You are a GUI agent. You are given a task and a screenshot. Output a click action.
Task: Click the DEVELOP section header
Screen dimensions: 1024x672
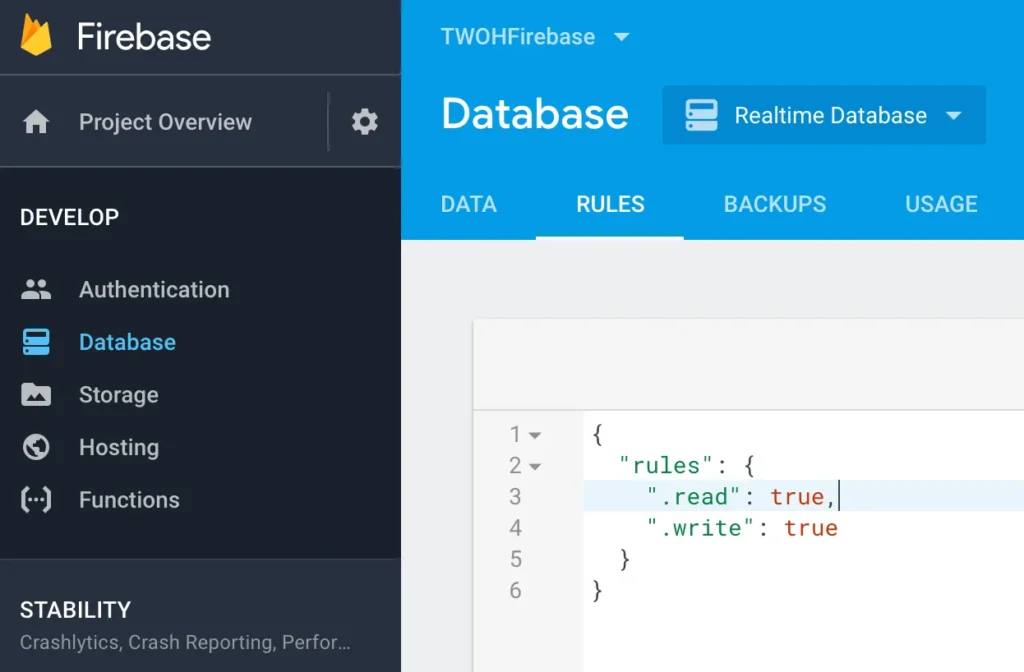pyautogui.click(x=69, y=217)
